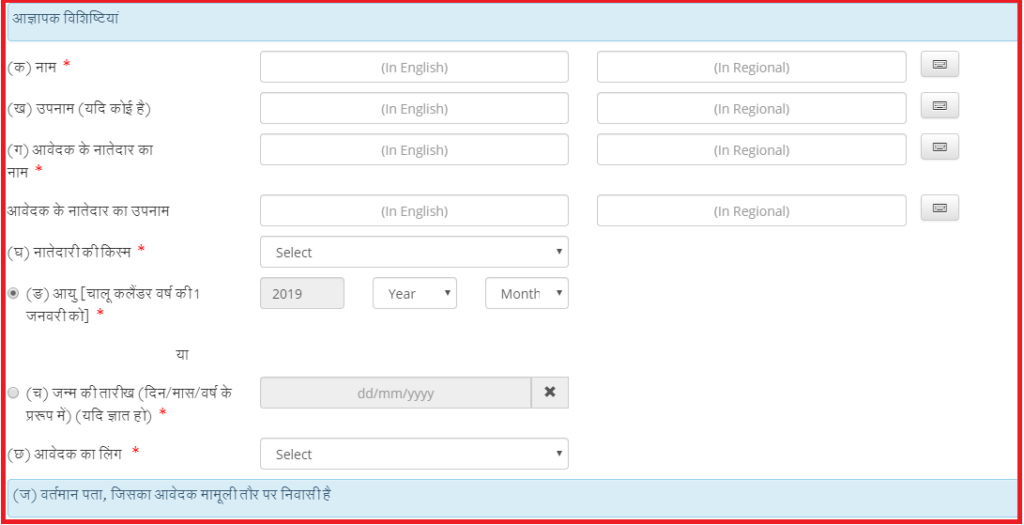Click the नाम In English input field
The height and width of the screenshot is (525, 1024).
point(414,67)
